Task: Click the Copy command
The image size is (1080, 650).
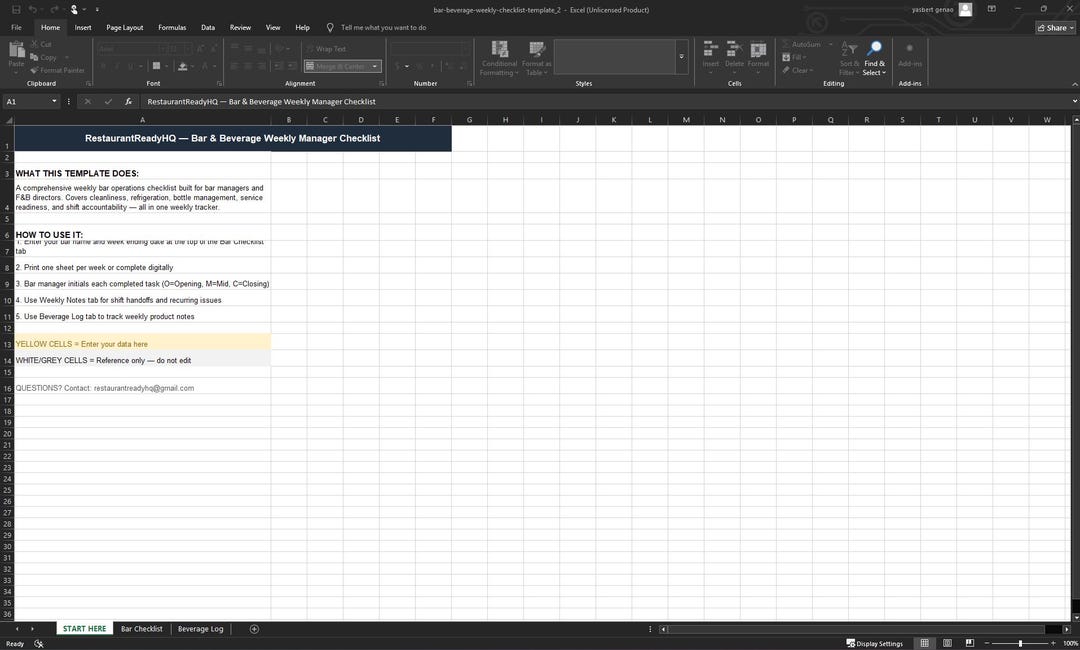Action: 43,57
